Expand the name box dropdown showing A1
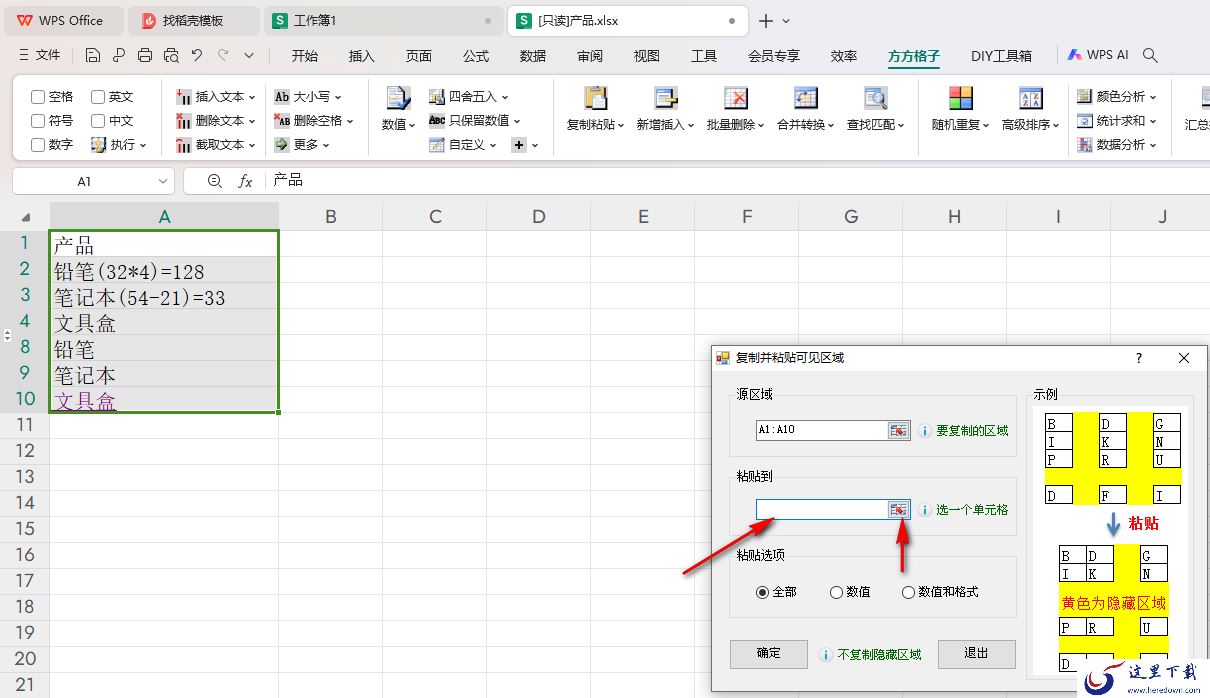Screen dimensions: 1210x698 163,181
